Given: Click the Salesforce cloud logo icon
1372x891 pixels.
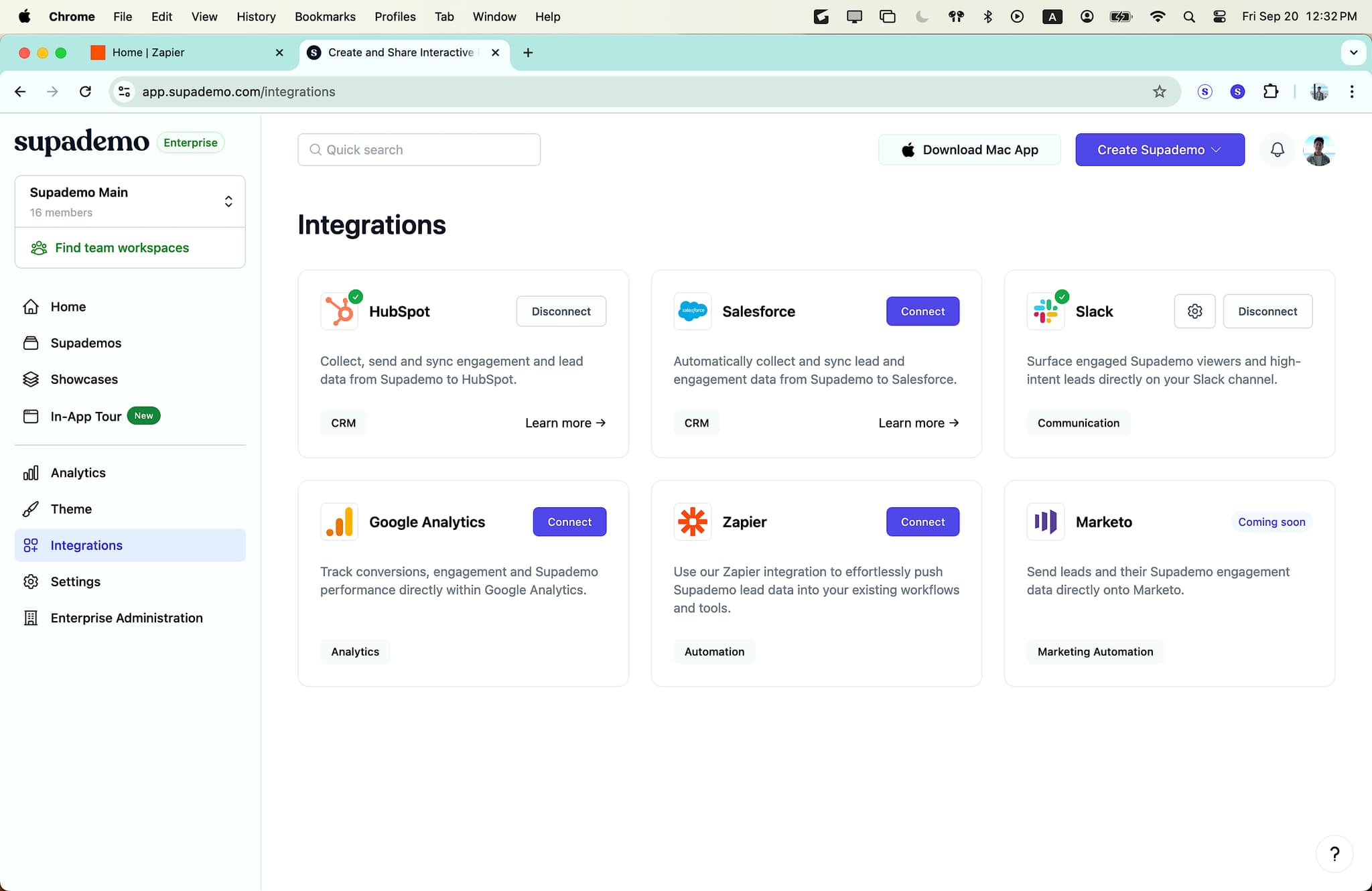Looking at the screenshot, I should (693, 312).
